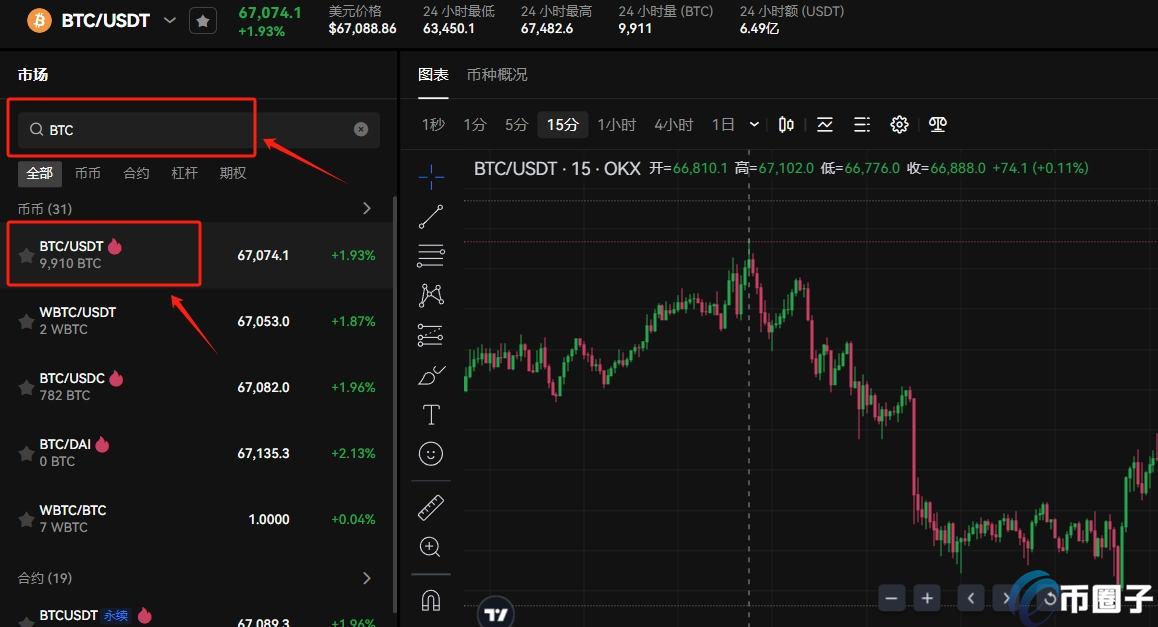Click the Bitcoin logo in header
The image size is (1158, 627).
[x=39, y=21]
